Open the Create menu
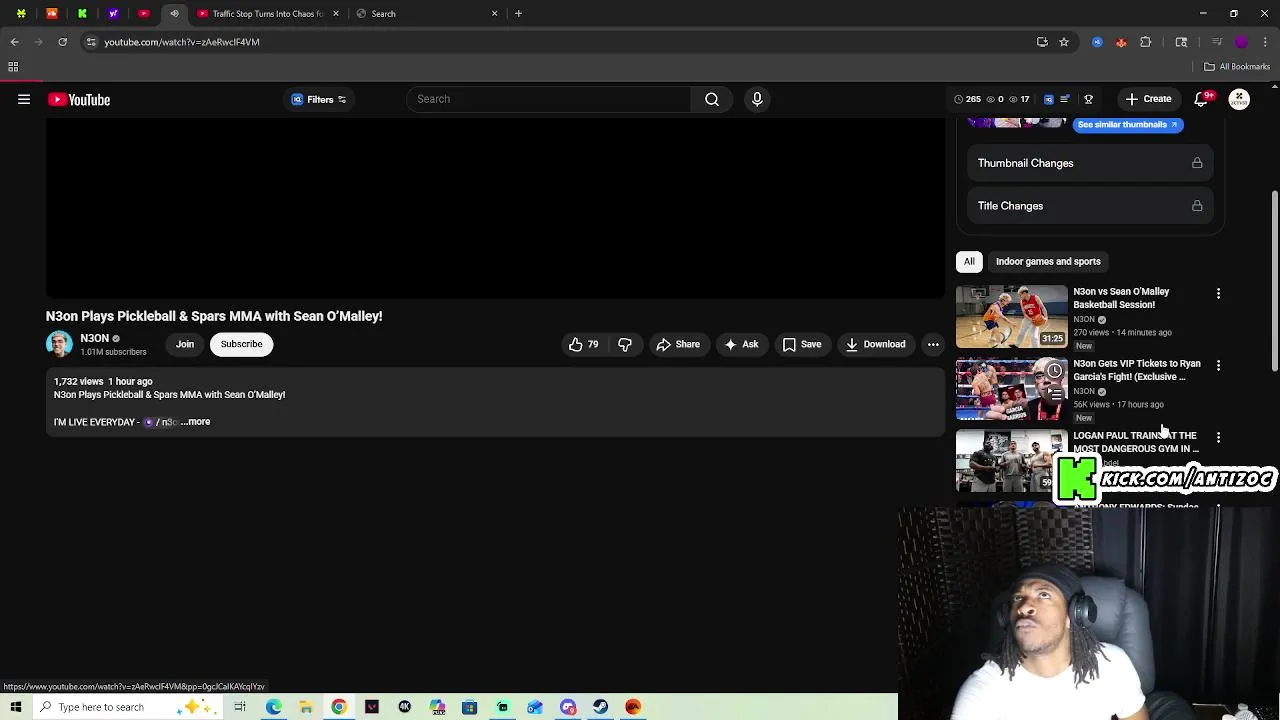 (1148, 99)
